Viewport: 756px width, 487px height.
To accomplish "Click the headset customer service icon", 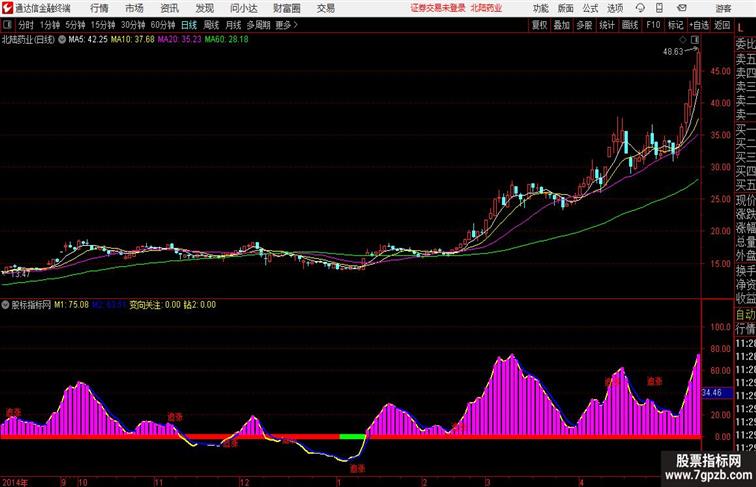I will (x=640, y=8).
